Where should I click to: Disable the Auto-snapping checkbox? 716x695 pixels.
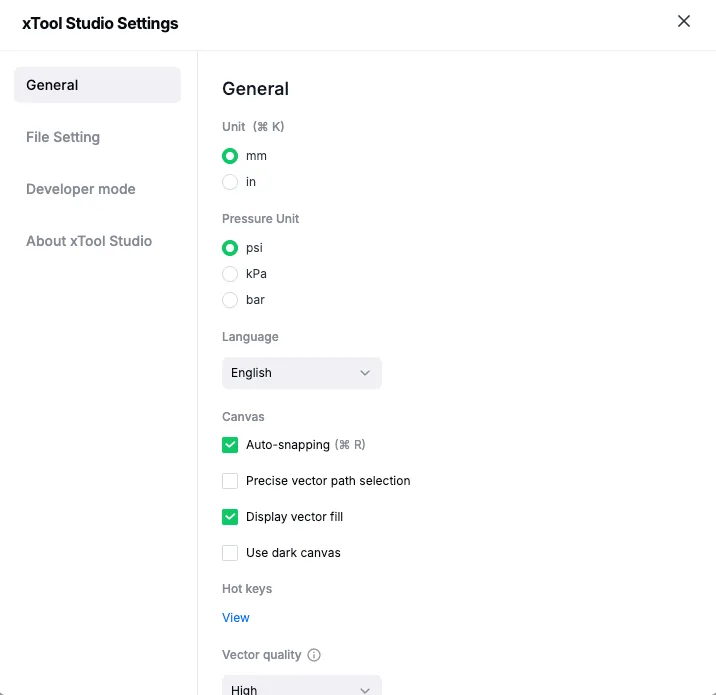click(x=230, y=445)
